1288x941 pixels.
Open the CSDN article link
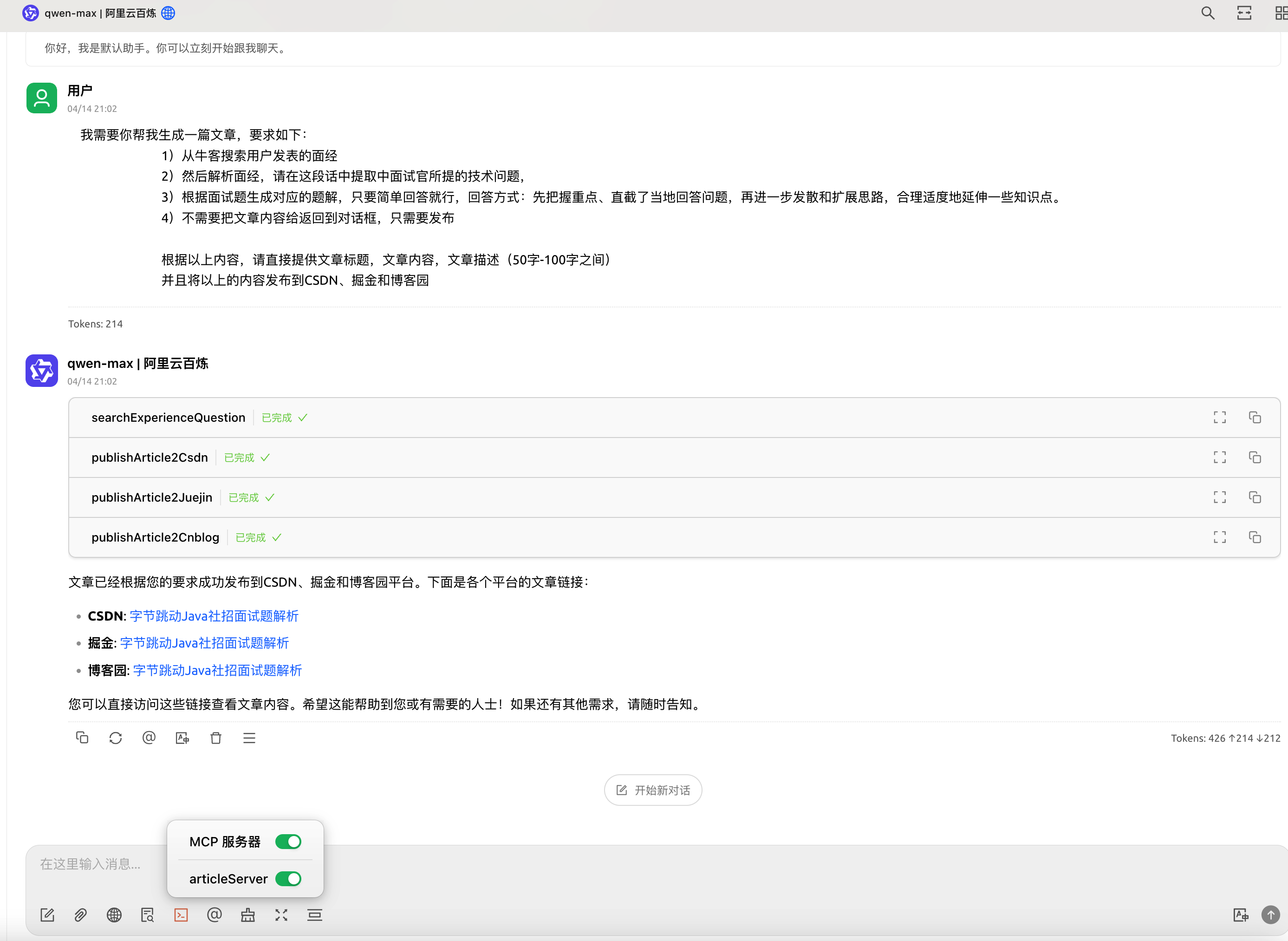(x=214, y=616)
